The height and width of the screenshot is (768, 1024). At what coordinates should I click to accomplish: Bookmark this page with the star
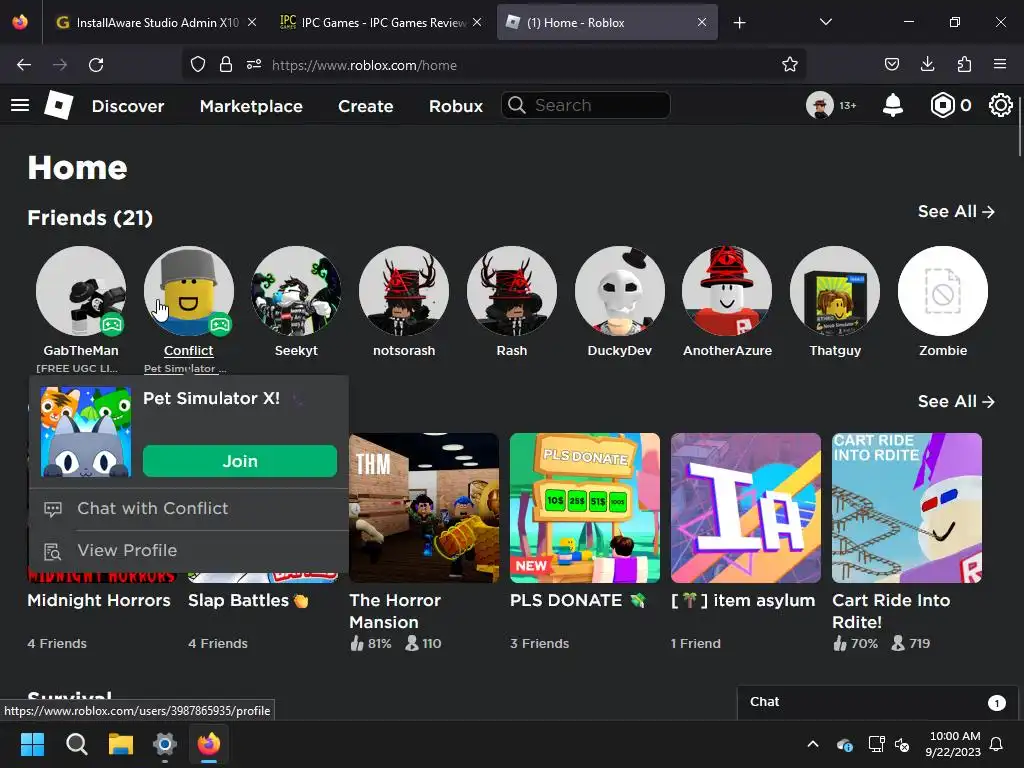pyautogui.click(x=790, y=65)
